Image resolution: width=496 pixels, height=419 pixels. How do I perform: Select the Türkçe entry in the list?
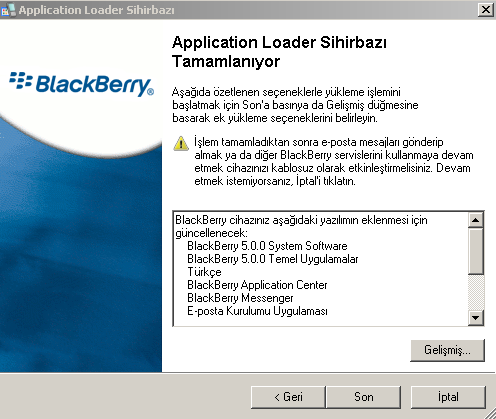204,272
